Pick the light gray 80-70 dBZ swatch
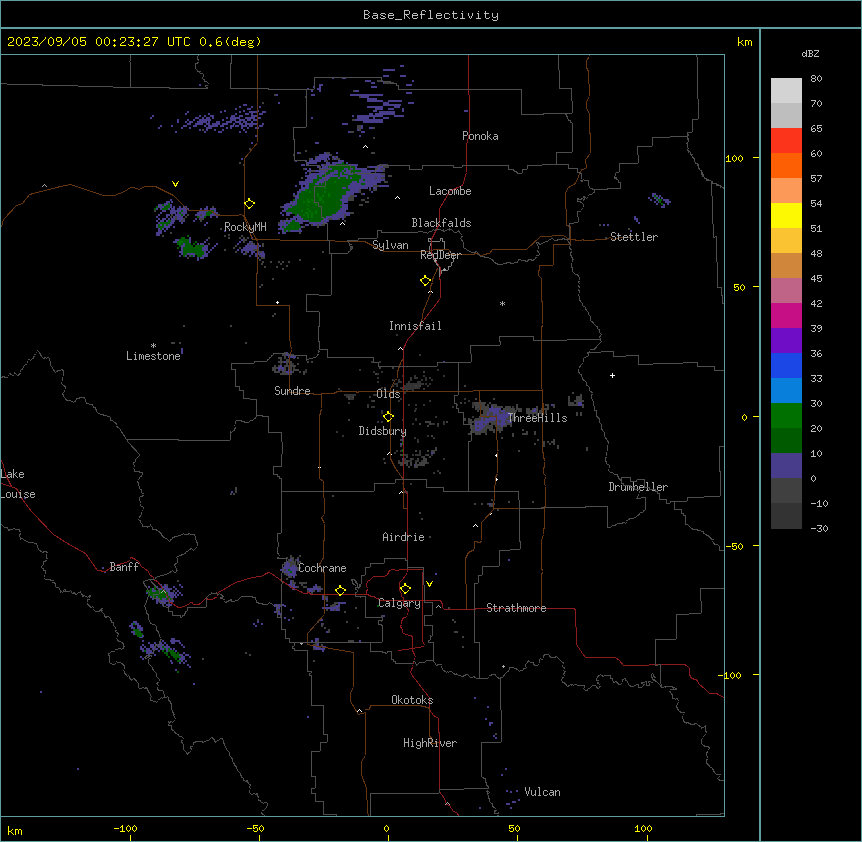862x842 pixels. 786,91
